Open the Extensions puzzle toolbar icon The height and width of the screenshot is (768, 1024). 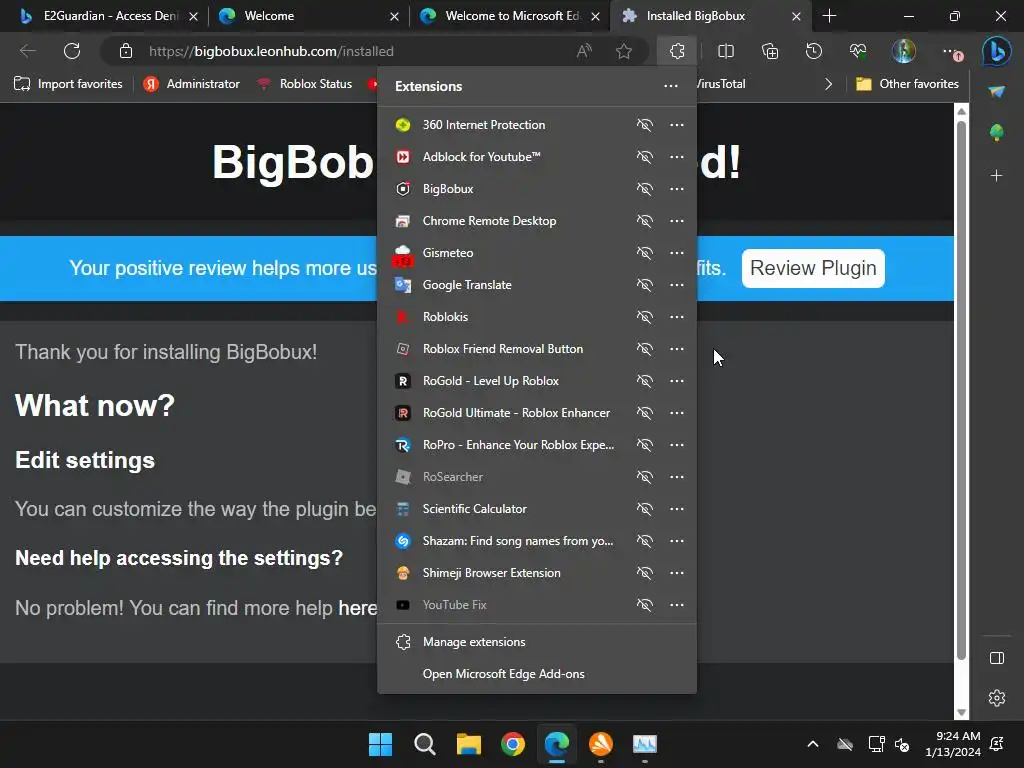point(677,51)
